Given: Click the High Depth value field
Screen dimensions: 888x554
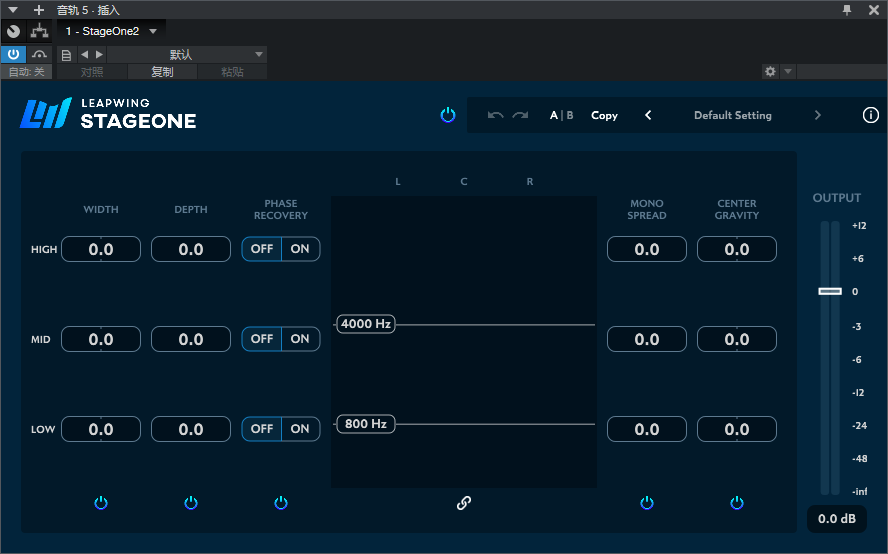Looking at the screenshot, I should click(x=191, y=249).
